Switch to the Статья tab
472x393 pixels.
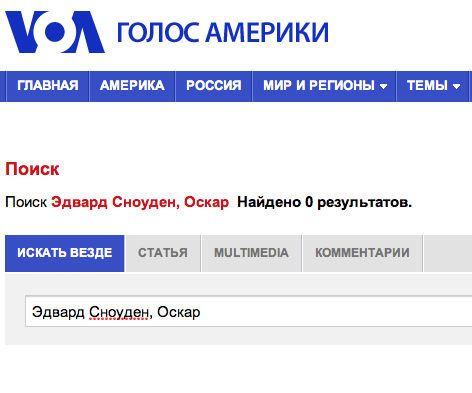[163, 253]
